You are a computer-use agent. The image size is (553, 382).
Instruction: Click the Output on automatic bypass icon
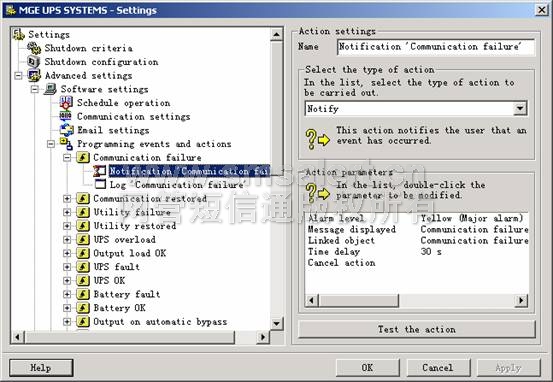tap(83, 322)
